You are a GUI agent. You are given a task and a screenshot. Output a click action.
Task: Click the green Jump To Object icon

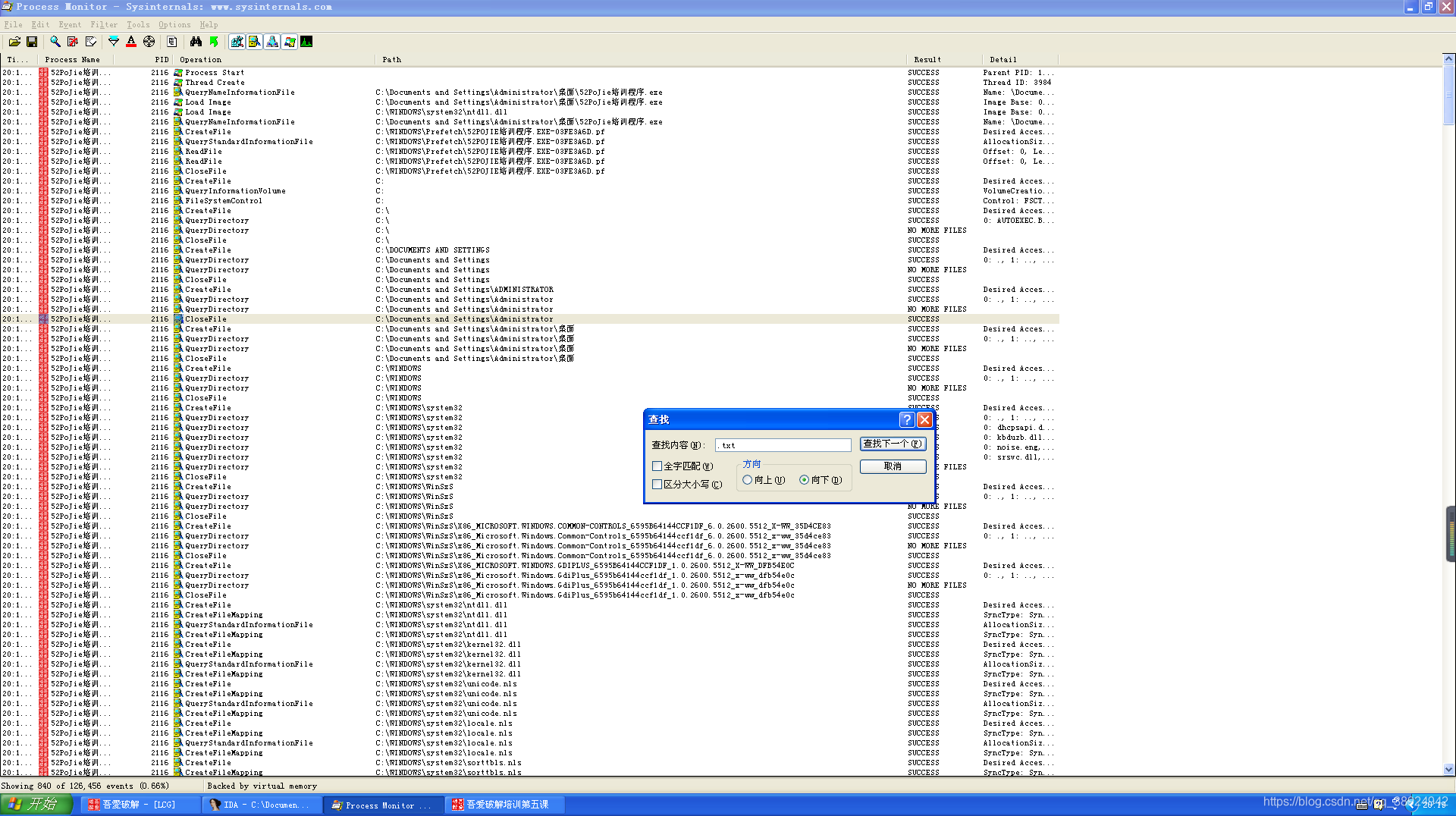(213, 42)
